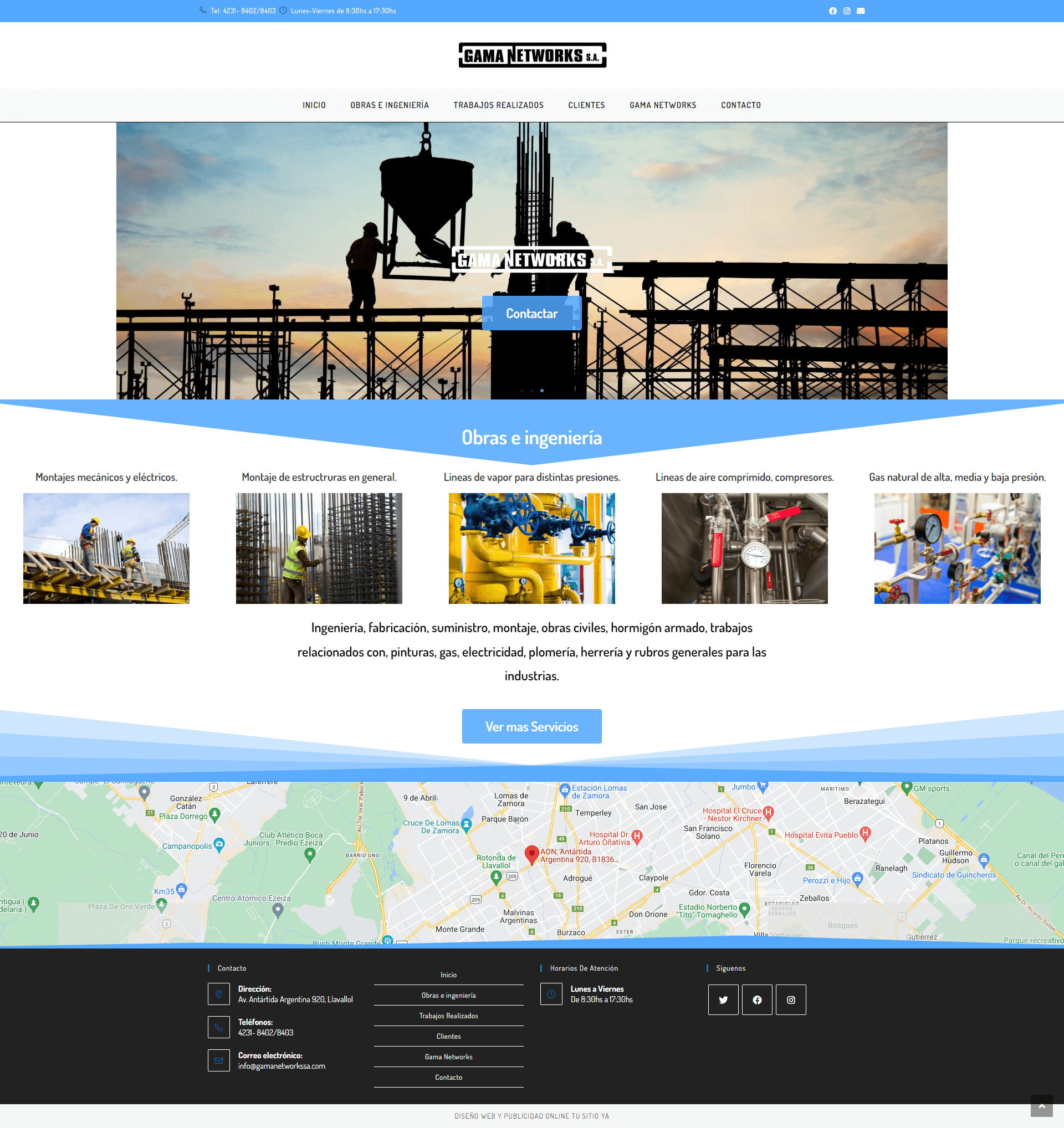Click the Ver mas Servicios button
The image size is (1064, 1128).
coord(531,726)
